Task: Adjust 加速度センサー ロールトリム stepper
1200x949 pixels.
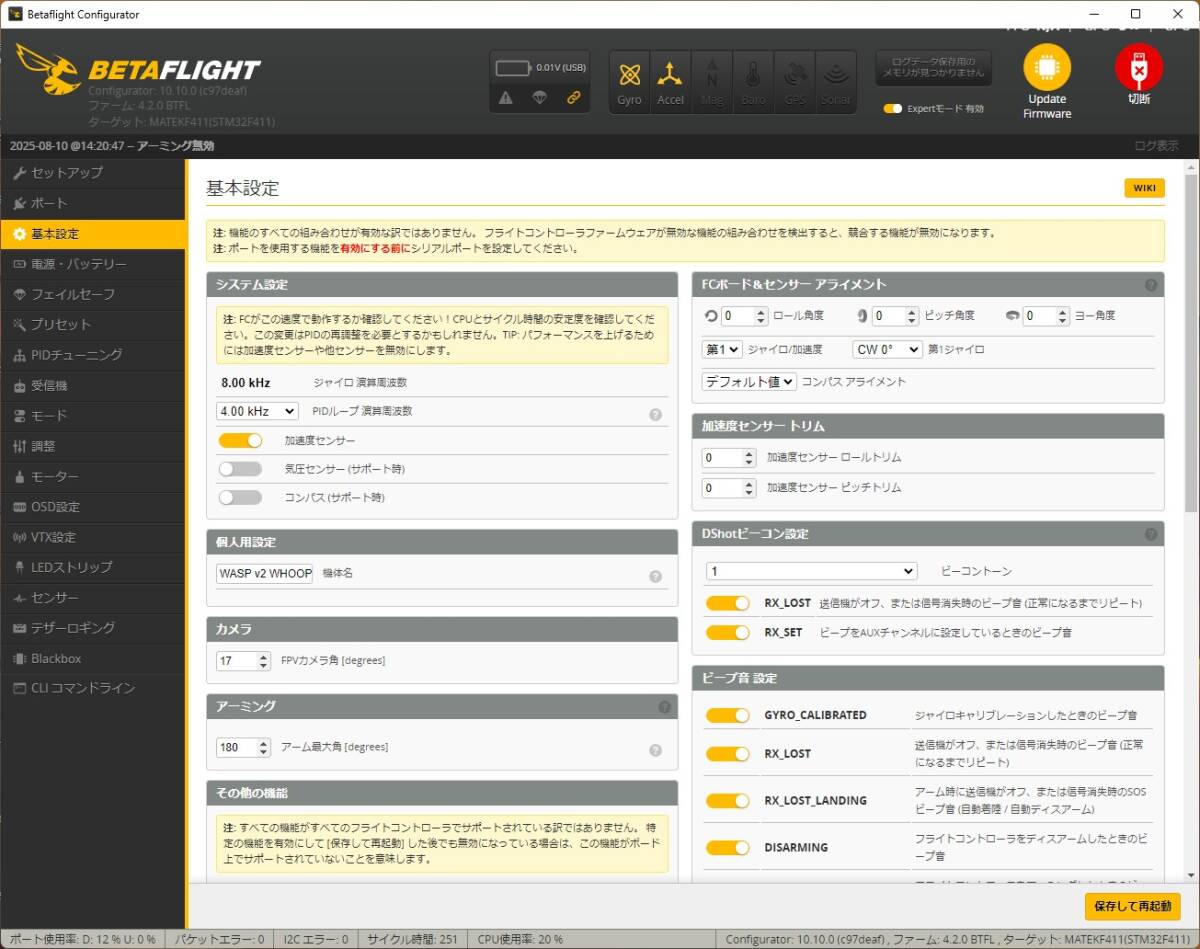Action: 749,457
